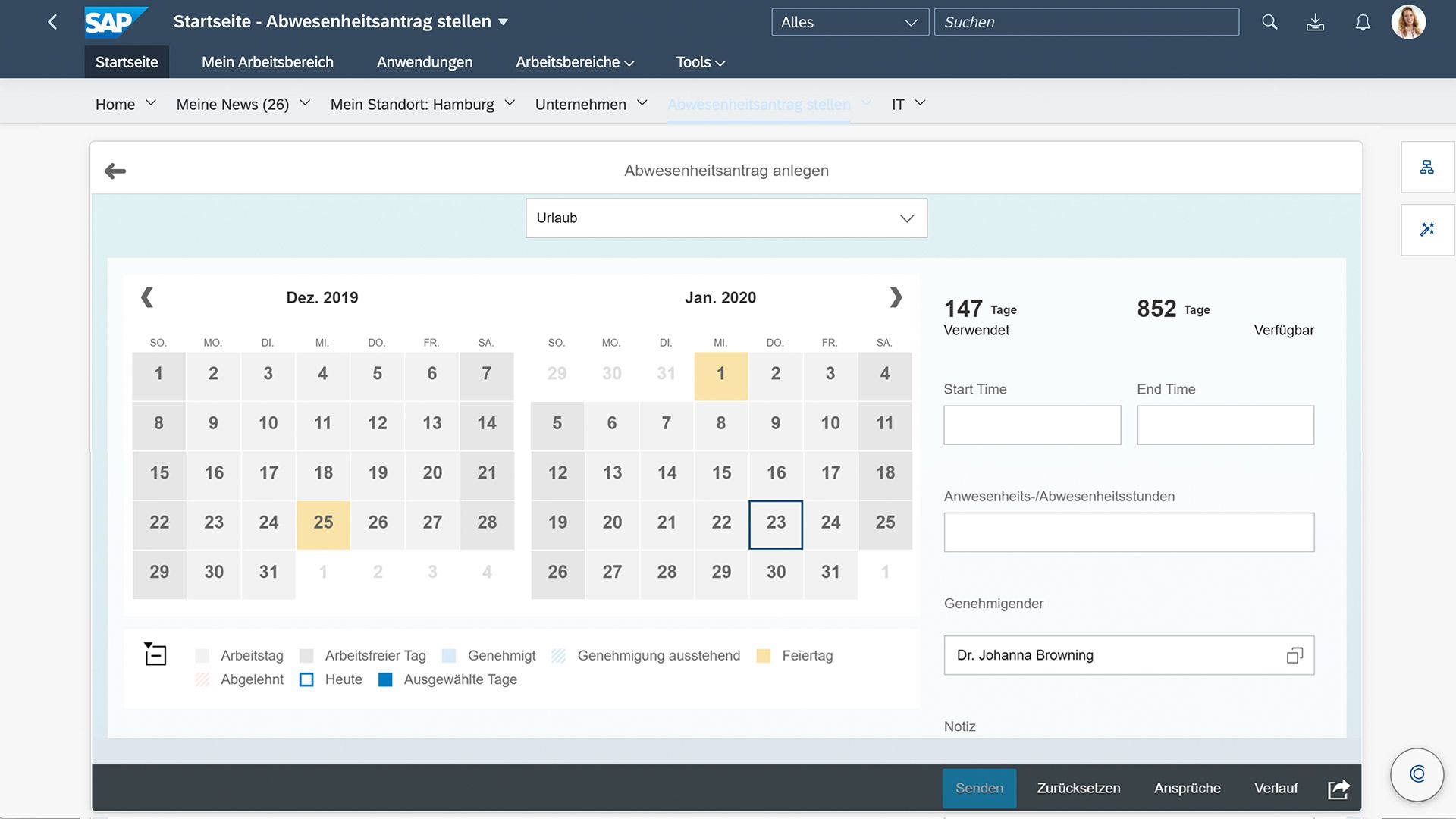The image size is (1456, 819).
Task: Click the Start Time input field
Action: click(x=1031, y=425)
